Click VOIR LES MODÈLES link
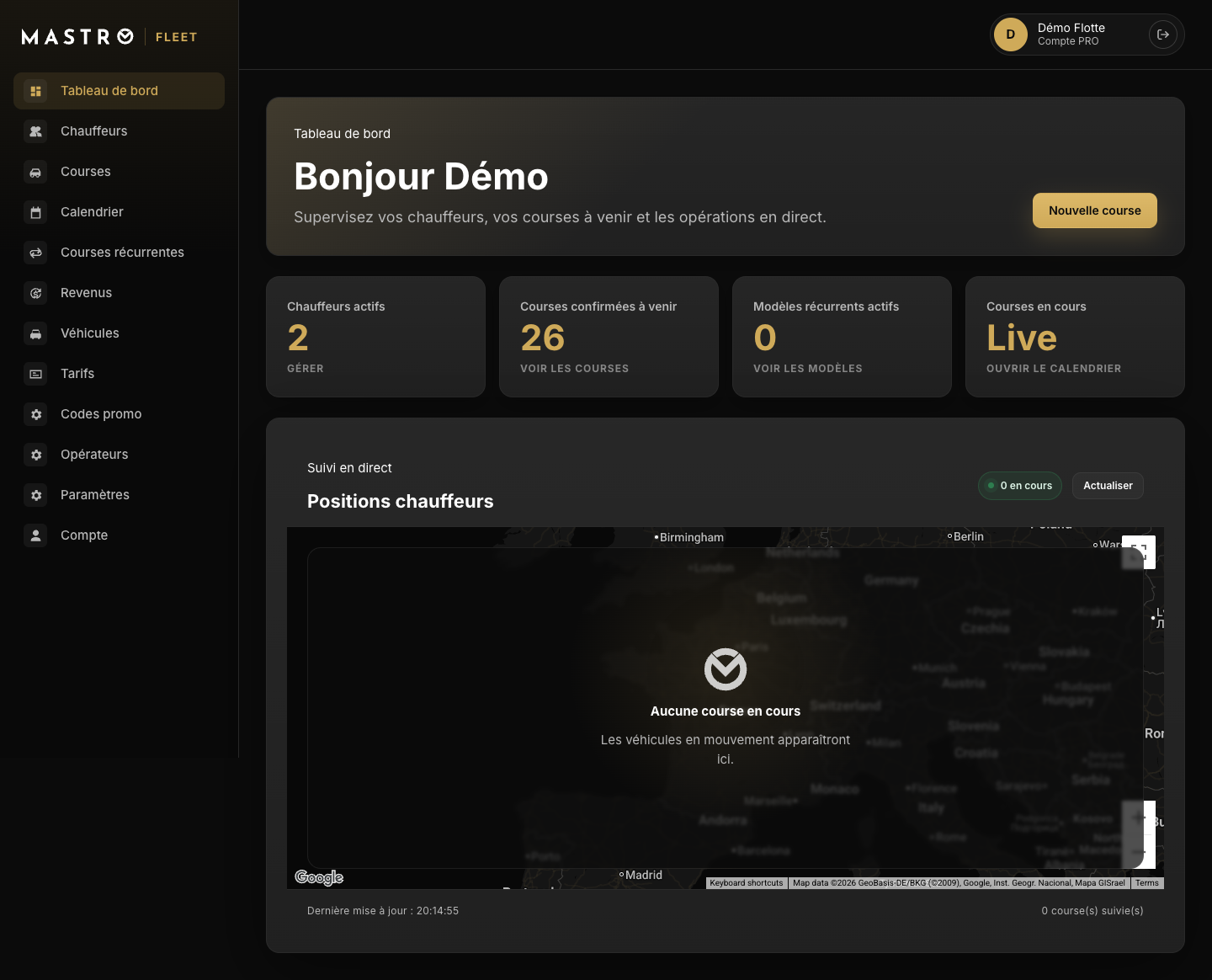 [x=808, y=369]
